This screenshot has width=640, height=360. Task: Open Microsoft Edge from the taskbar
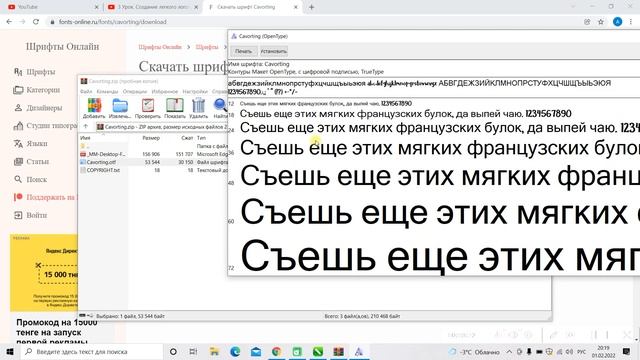pos(235,351)
